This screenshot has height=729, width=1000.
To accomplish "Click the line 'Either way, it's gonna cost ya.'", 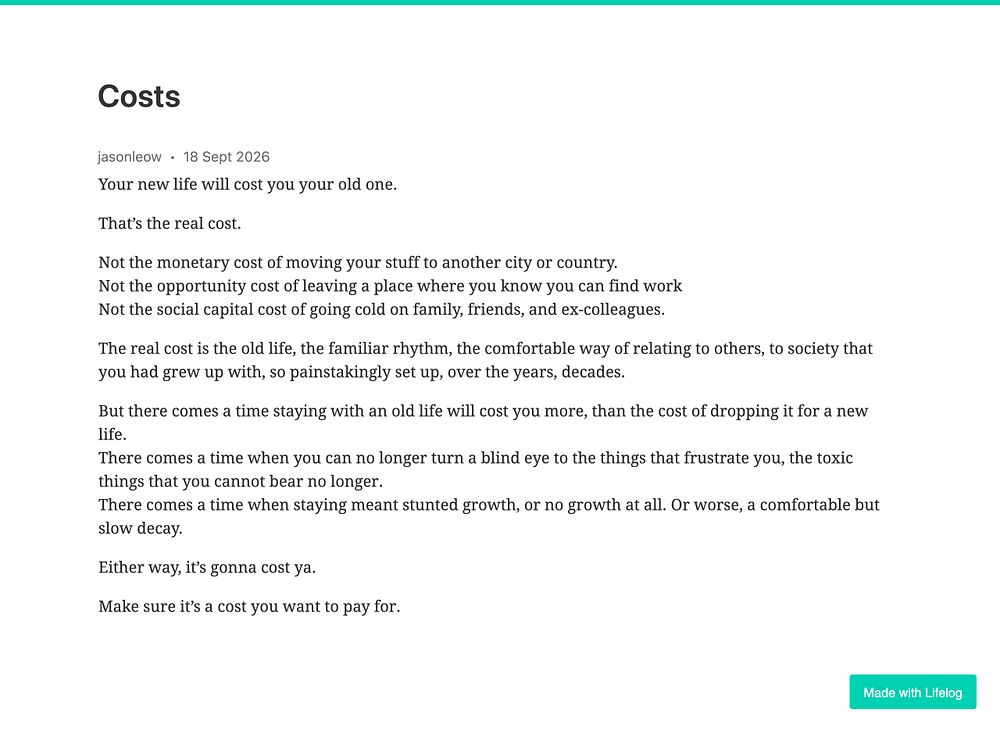I will [x=207, y=568].
